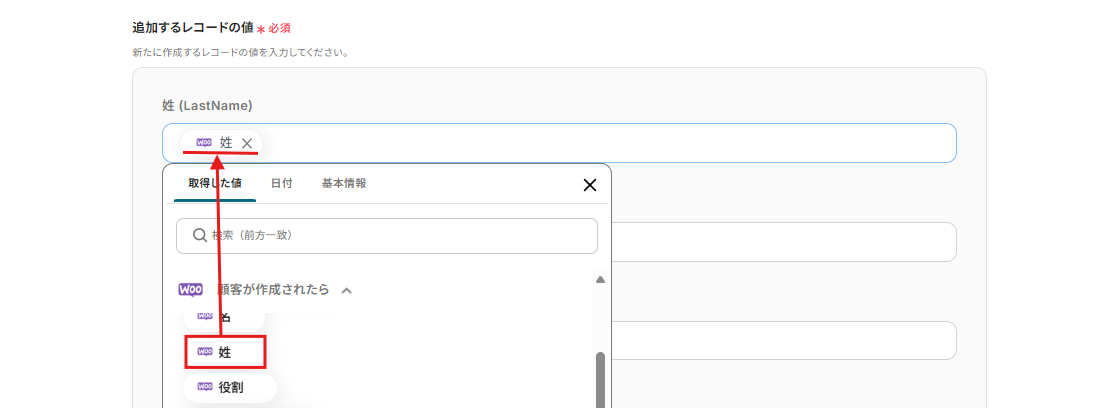This screenshot has height=408, width=1102.
Task: Click inside the 姓 (LastName) input field
Action: click(x=600, y=143)
